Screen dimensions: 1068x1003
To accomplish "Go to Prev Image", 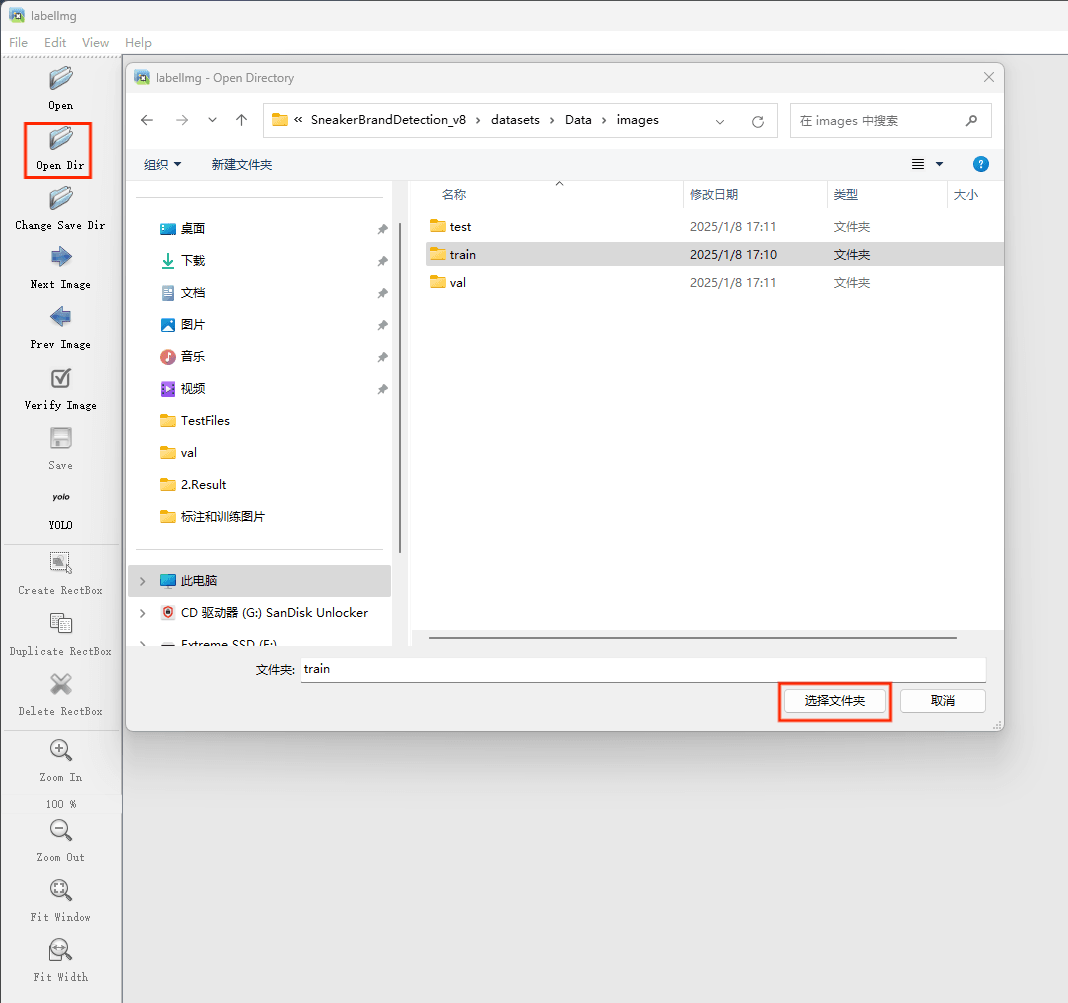I will pos(60,318).
